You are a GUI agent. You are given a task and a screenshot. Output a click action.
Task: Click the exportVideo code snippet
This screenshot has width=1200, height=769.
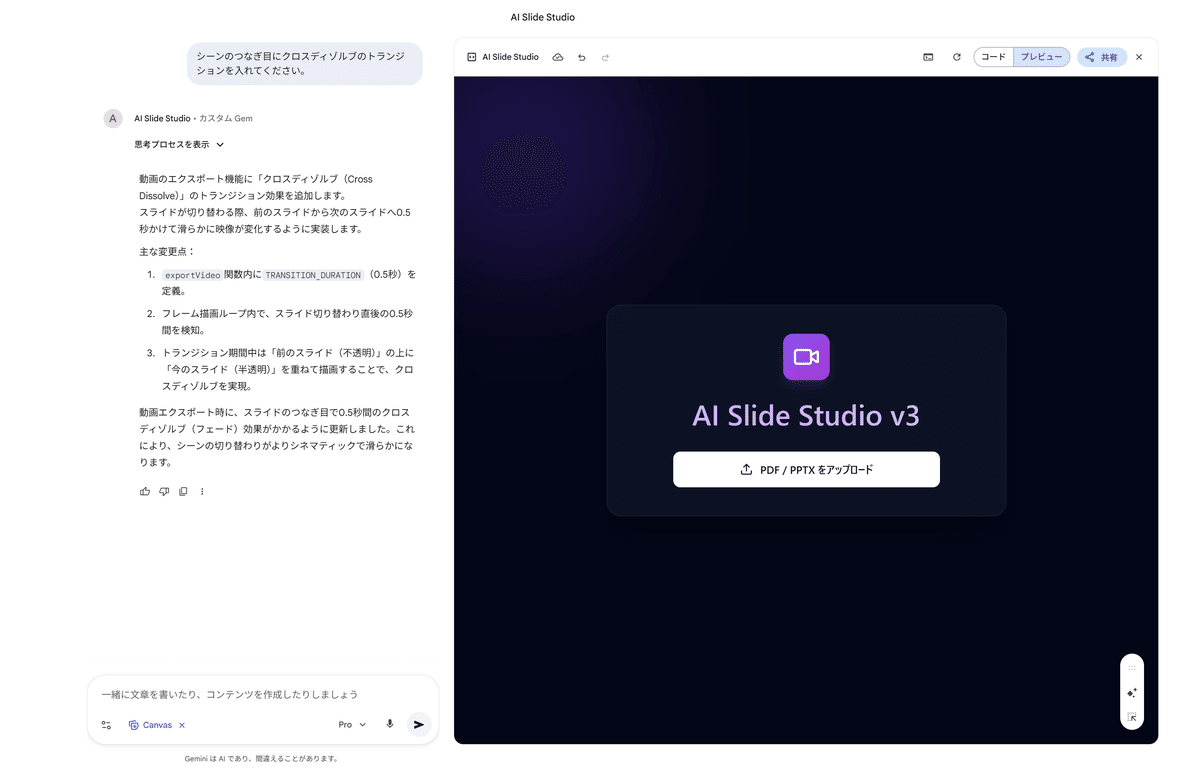pyautogui.click(x=193, y=275)
